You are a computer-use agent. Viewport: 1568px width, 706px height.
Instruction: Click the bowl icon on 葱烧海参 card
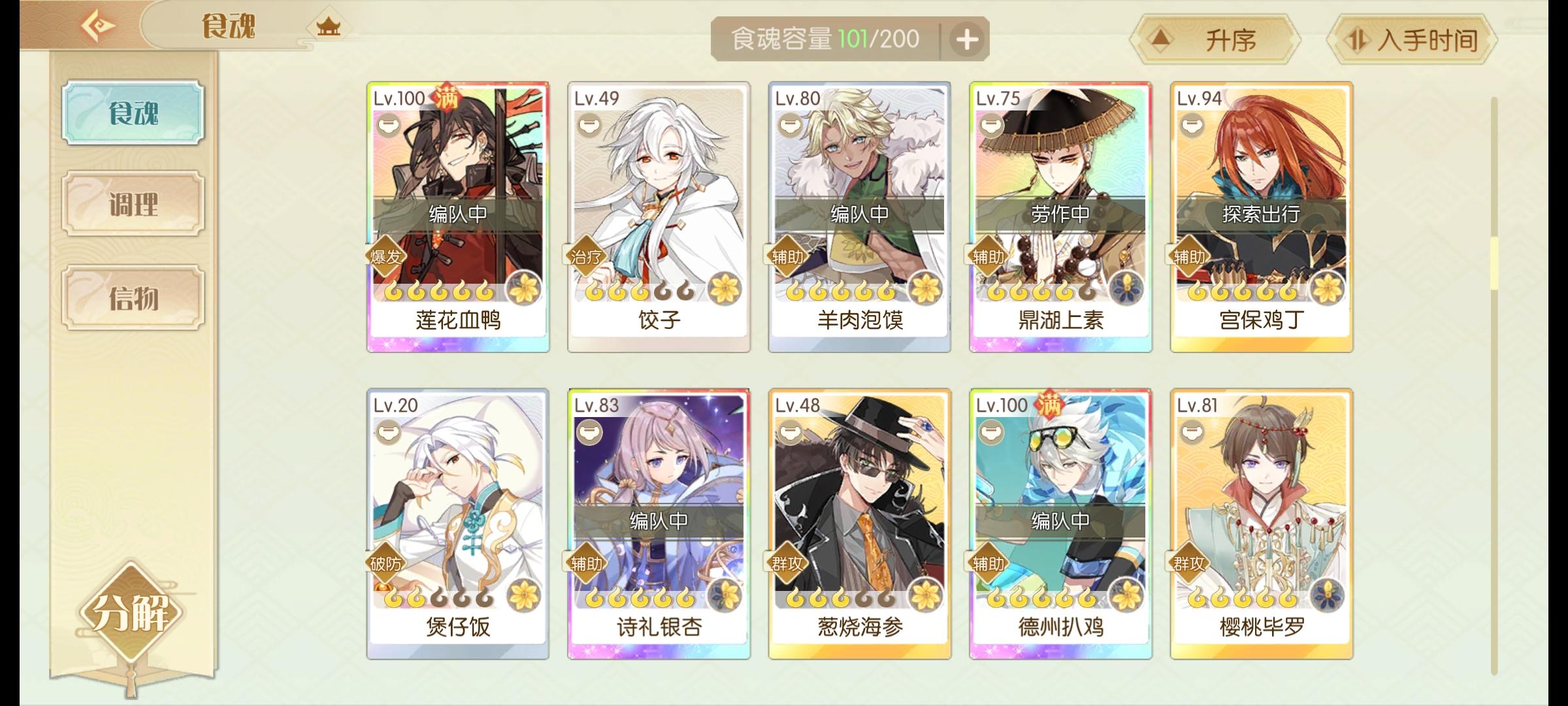point(790,432)
